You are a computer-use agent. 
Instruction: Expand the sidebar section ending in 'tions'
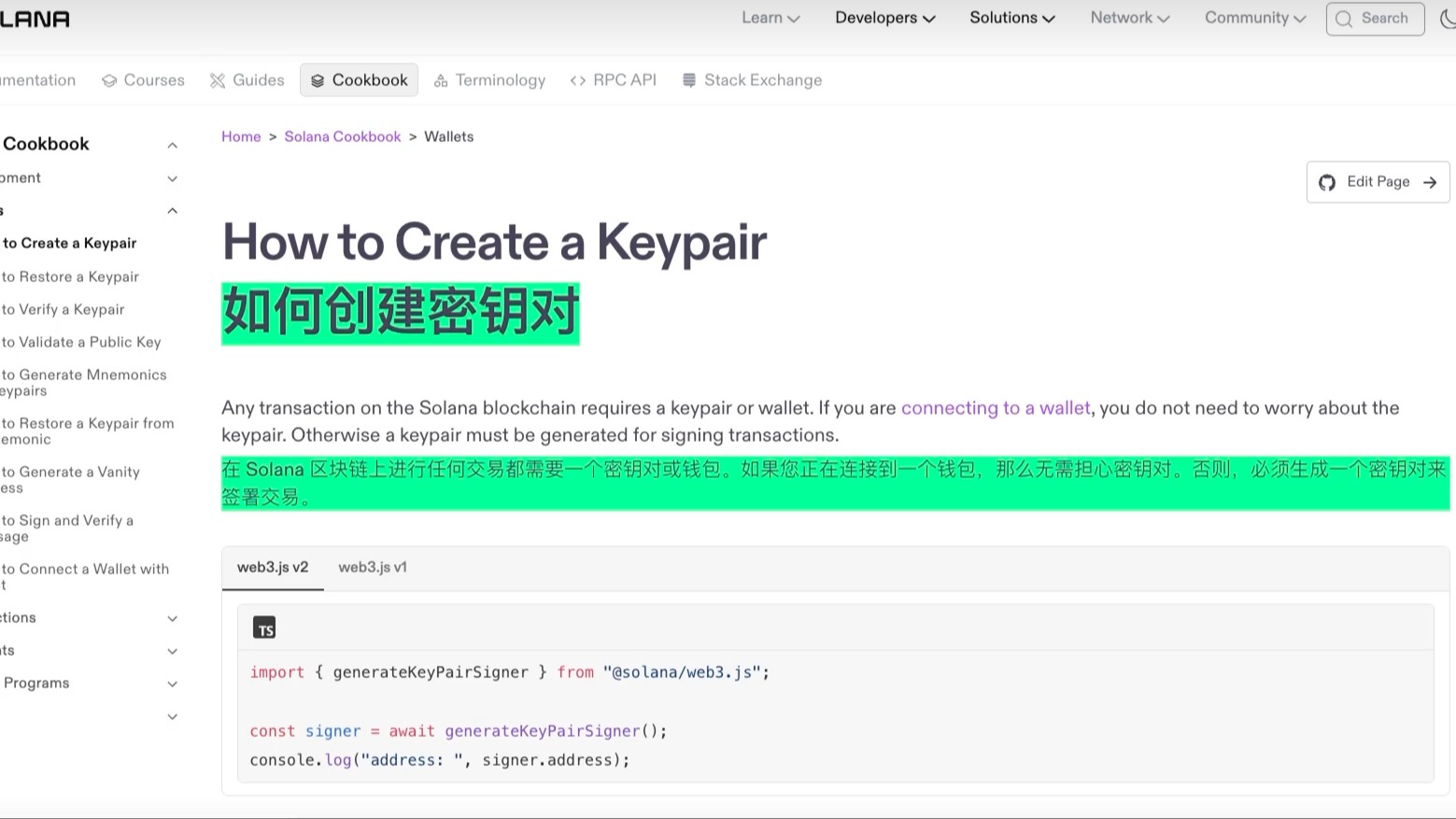click(173, 618)
